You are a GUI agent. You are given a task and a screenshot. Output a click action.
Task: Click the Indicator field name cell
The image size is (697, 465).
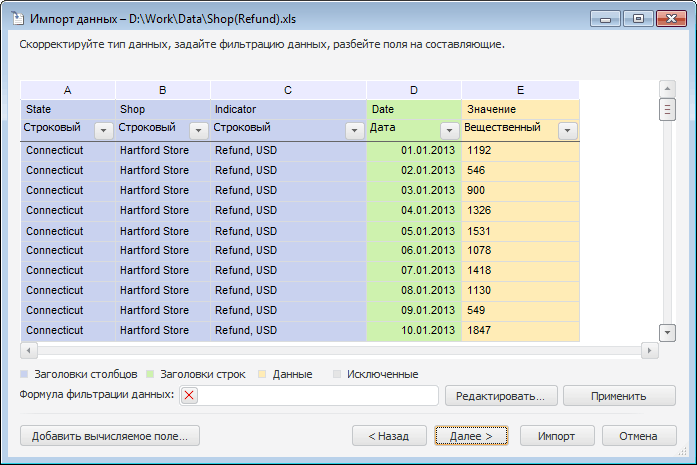pyautogui.click(x=288, y=109)
